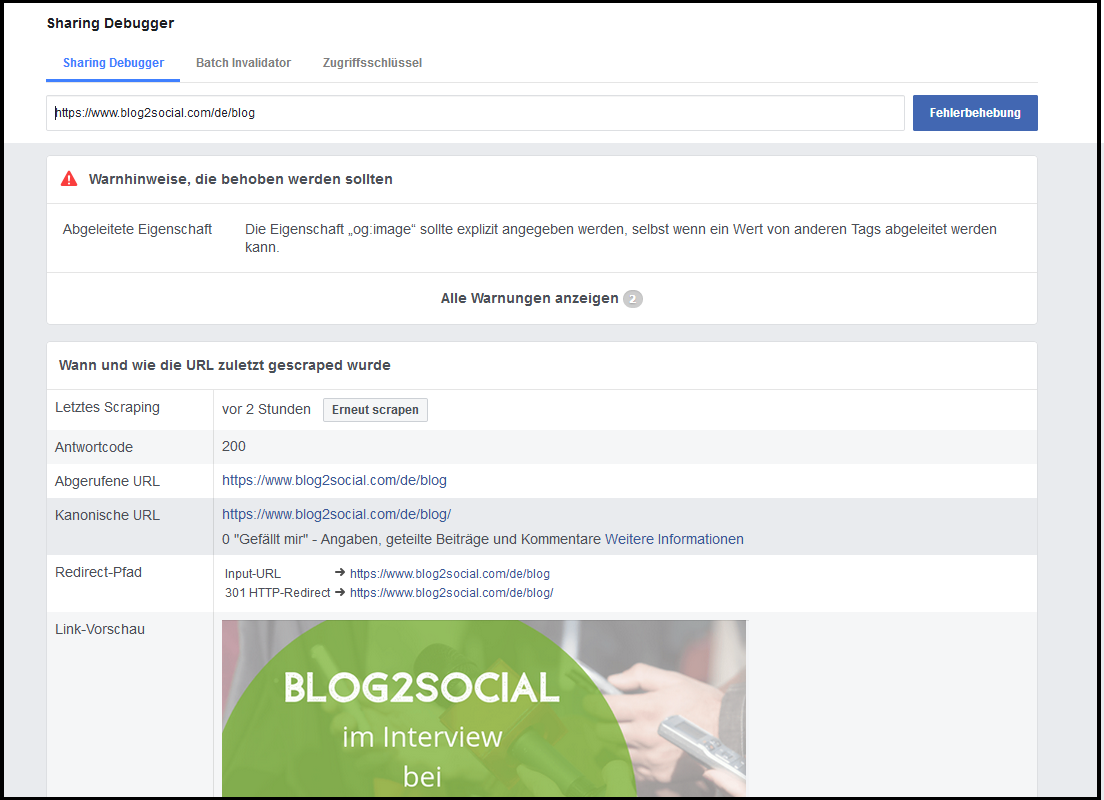Viewport: 1104px width, 800px height.
Task: Click the Letztes Scraping label
Action: (107, 407)
